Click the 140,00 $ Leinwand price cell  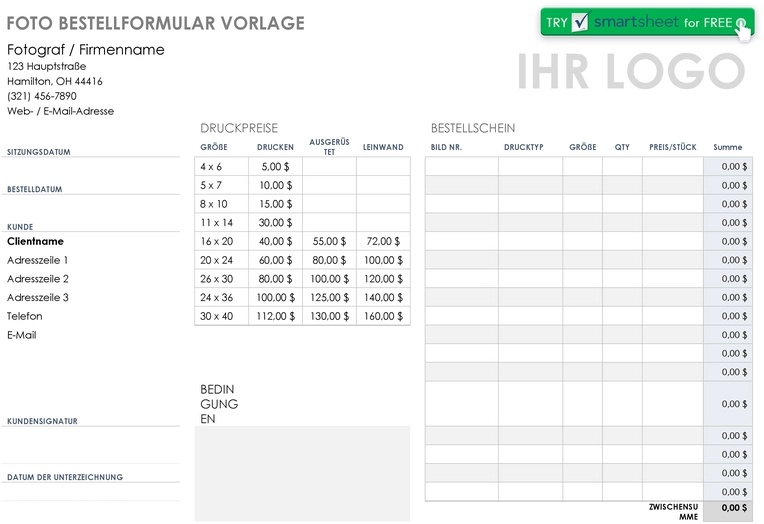[x=383, y=297]
